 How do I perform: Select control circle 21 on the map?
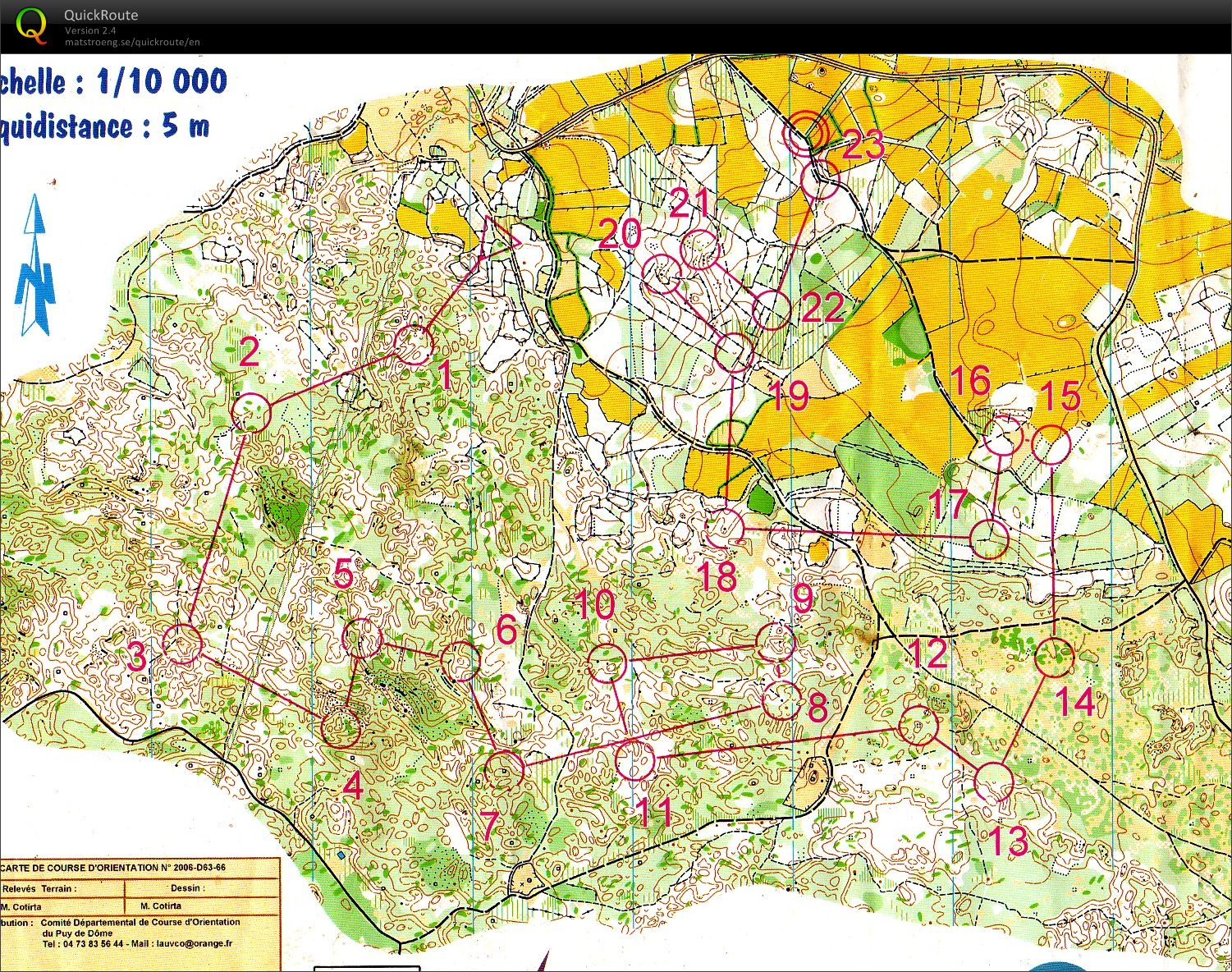[700, 250]
